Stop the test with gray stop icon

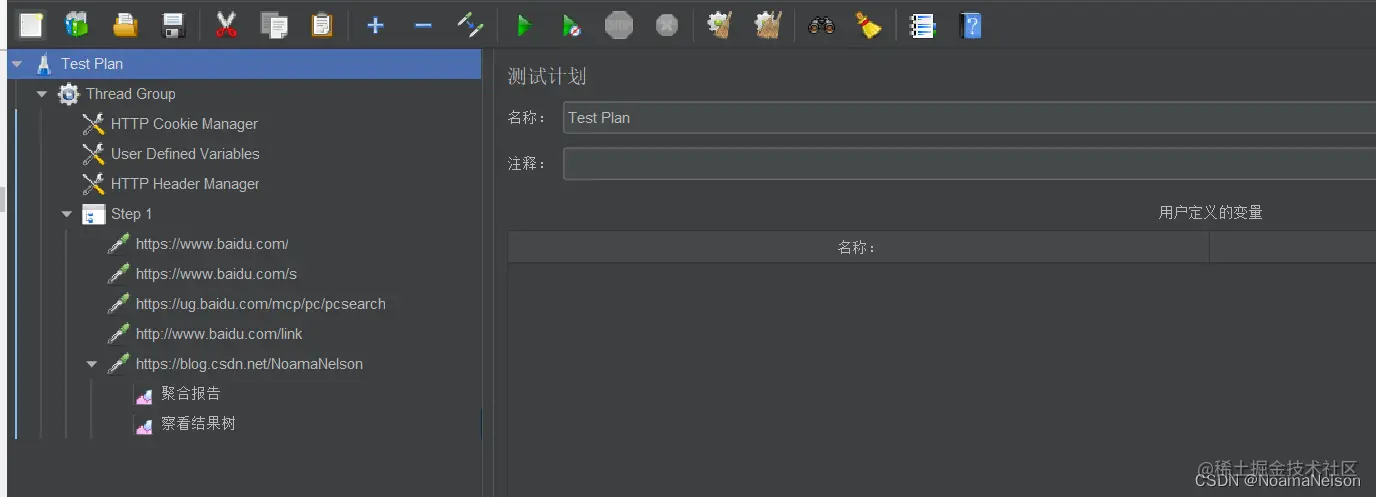point(619,25)
